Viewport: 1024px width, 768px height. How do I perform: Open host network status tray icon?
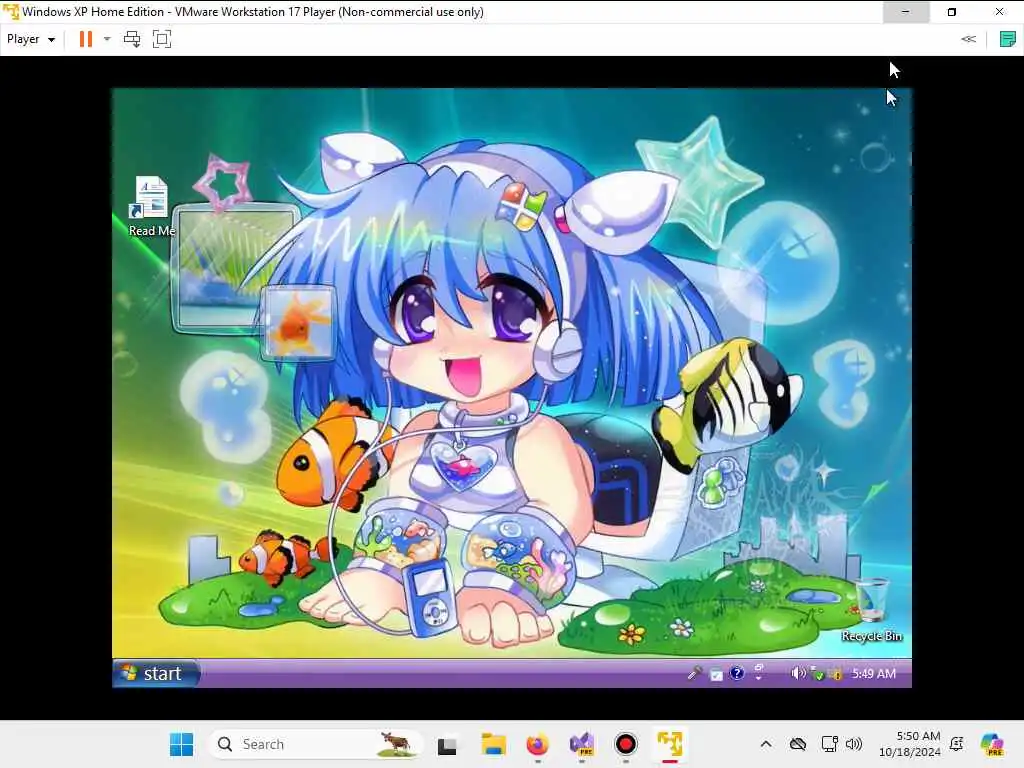pos(829,744)
